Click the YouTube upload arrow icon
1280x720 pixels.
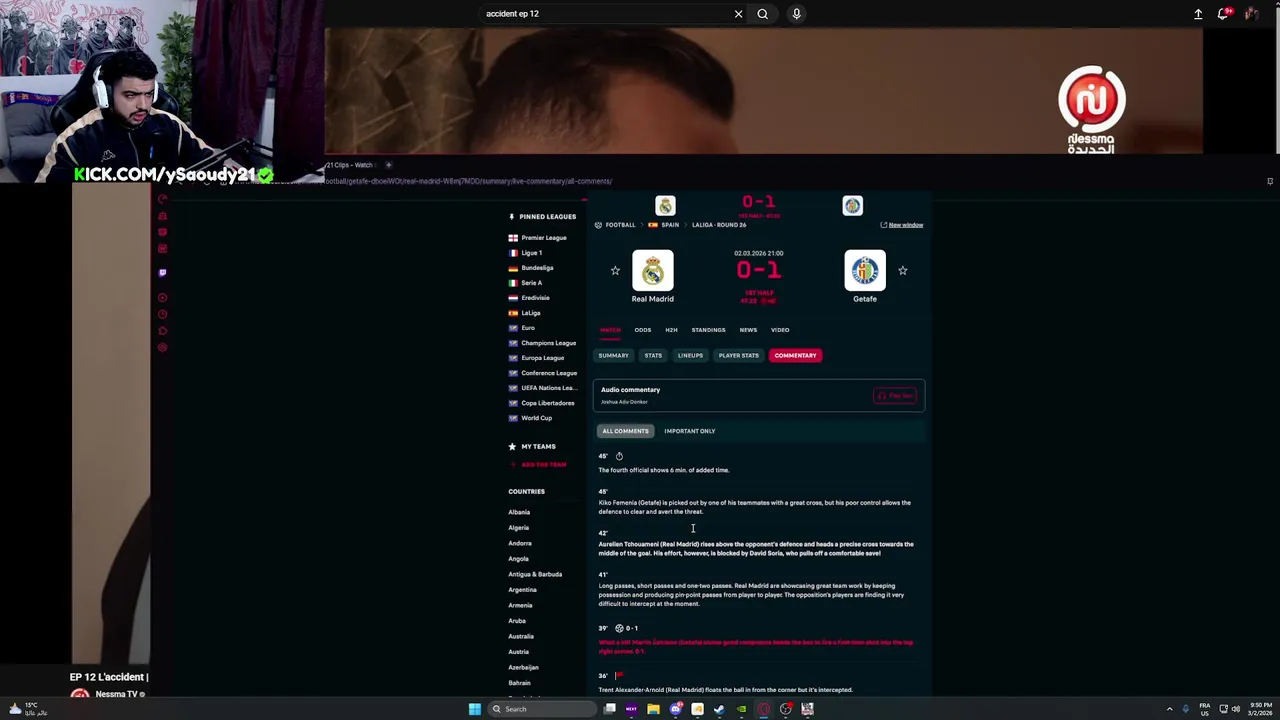point(1198,14)
